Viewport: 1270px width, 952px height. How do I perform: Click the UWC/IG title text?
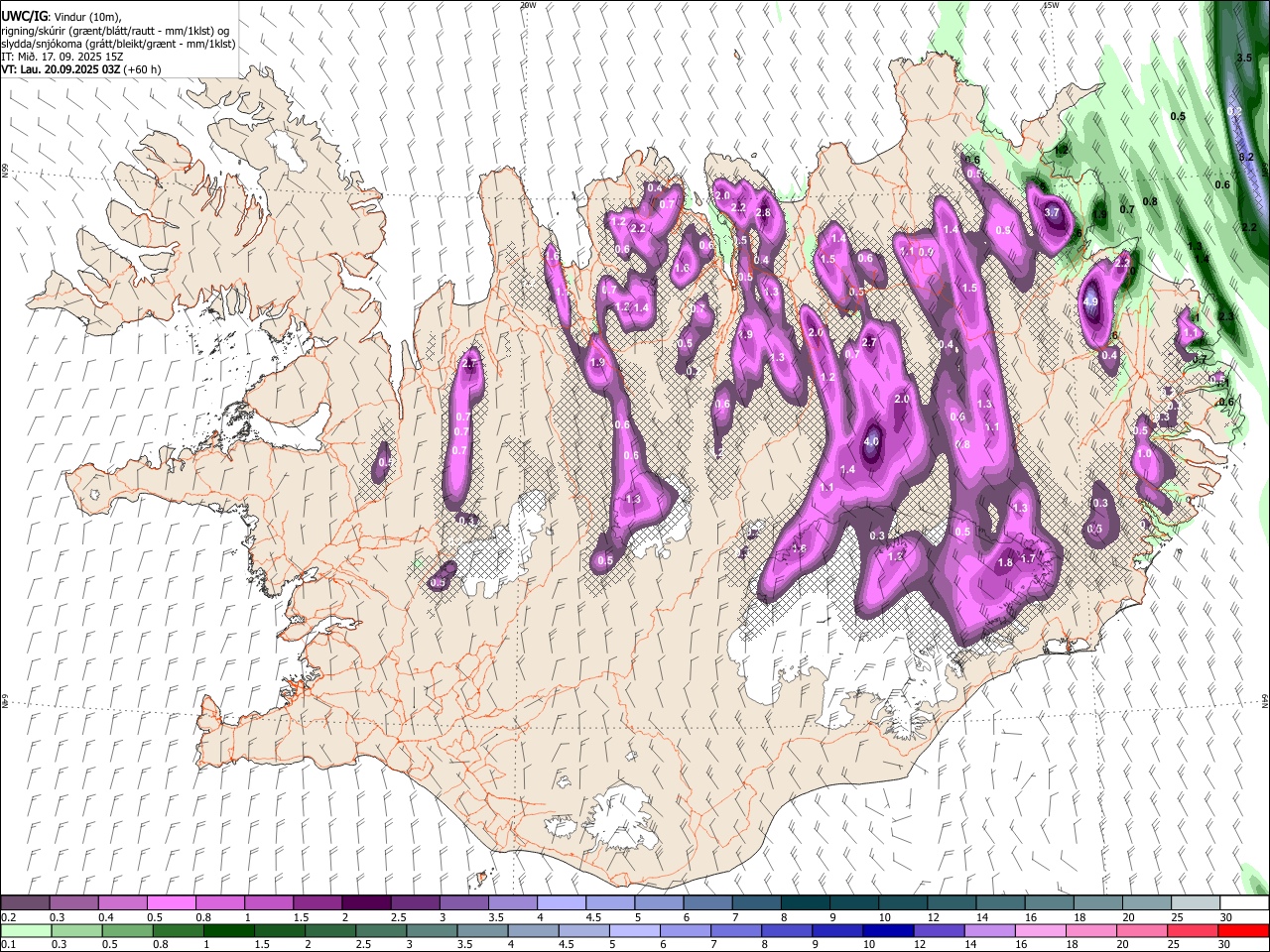click(x=23, y=17)
